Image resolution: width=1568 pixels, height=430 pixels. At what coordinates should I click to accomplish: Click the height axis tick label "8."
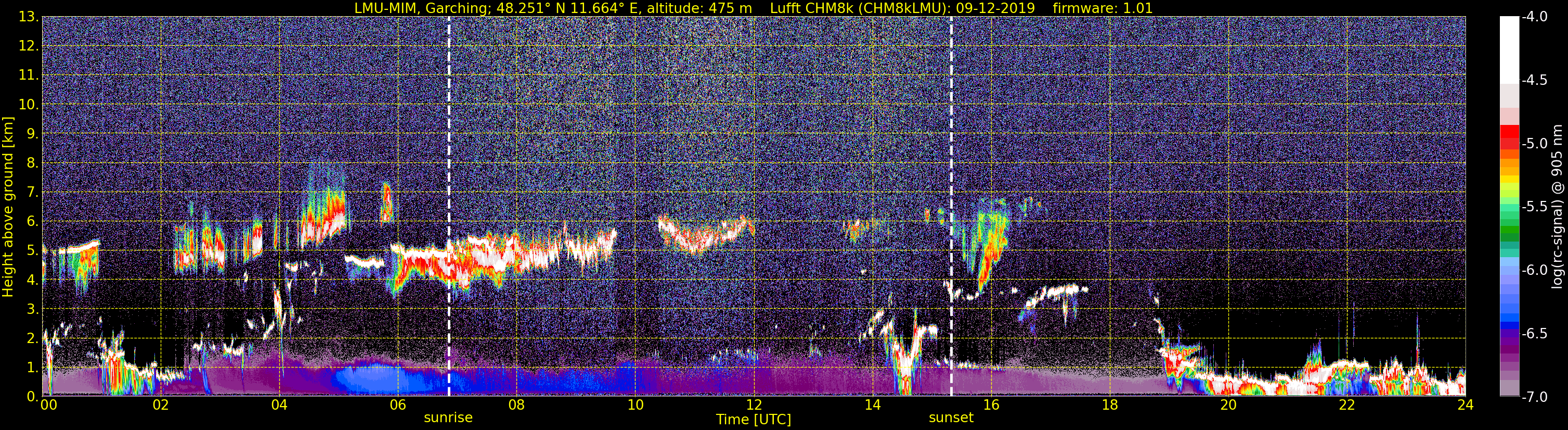[32, 163]
